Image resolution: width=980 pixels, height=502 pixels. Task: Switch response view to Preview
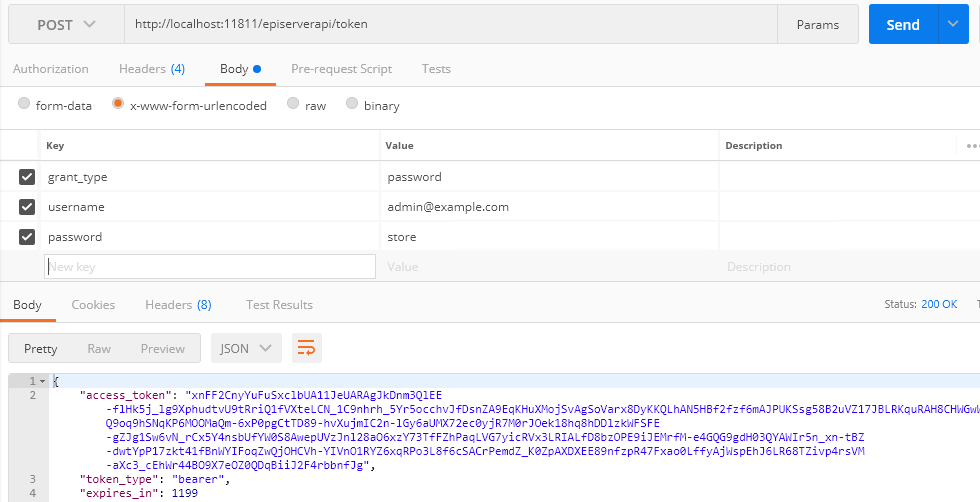pos(162,349)
